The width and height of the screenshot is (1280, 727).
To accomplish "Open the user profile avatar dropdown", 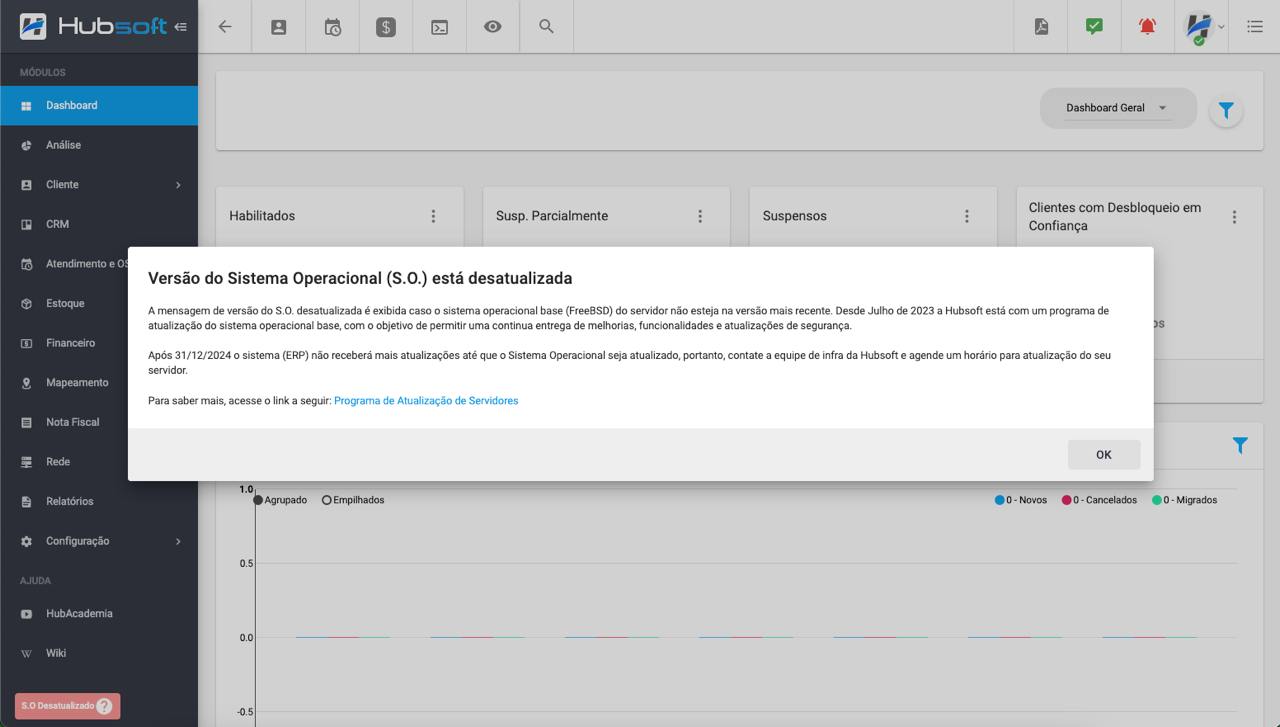I will [1204, 27].
